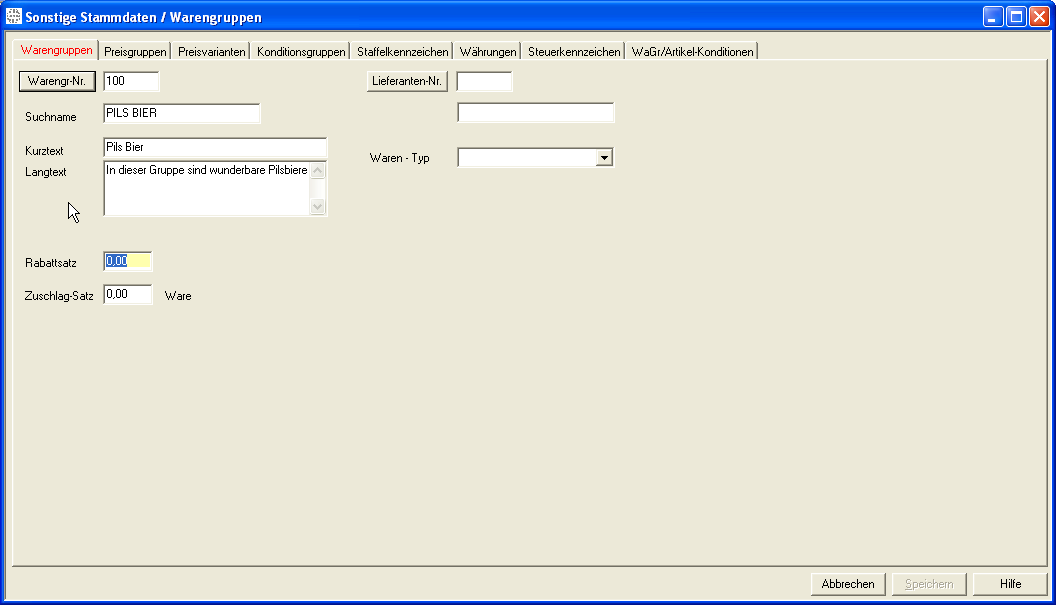This screenshot has height=605, width=1056.
Task: Open the WaGr/Artikel-Konditionen tab
Action: (692, 51)
